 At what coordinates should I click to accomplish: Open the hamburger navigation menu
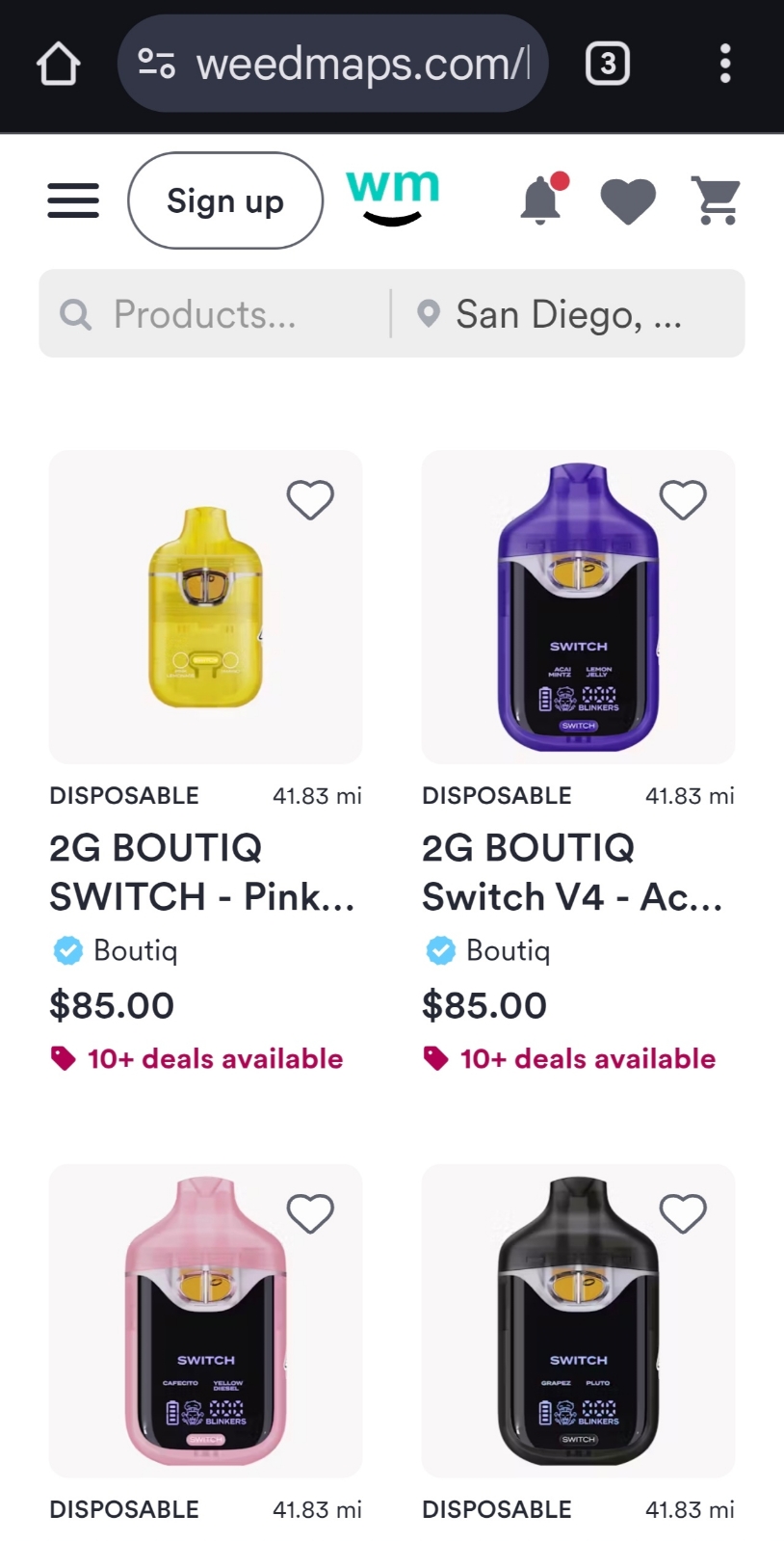[73, 200]
